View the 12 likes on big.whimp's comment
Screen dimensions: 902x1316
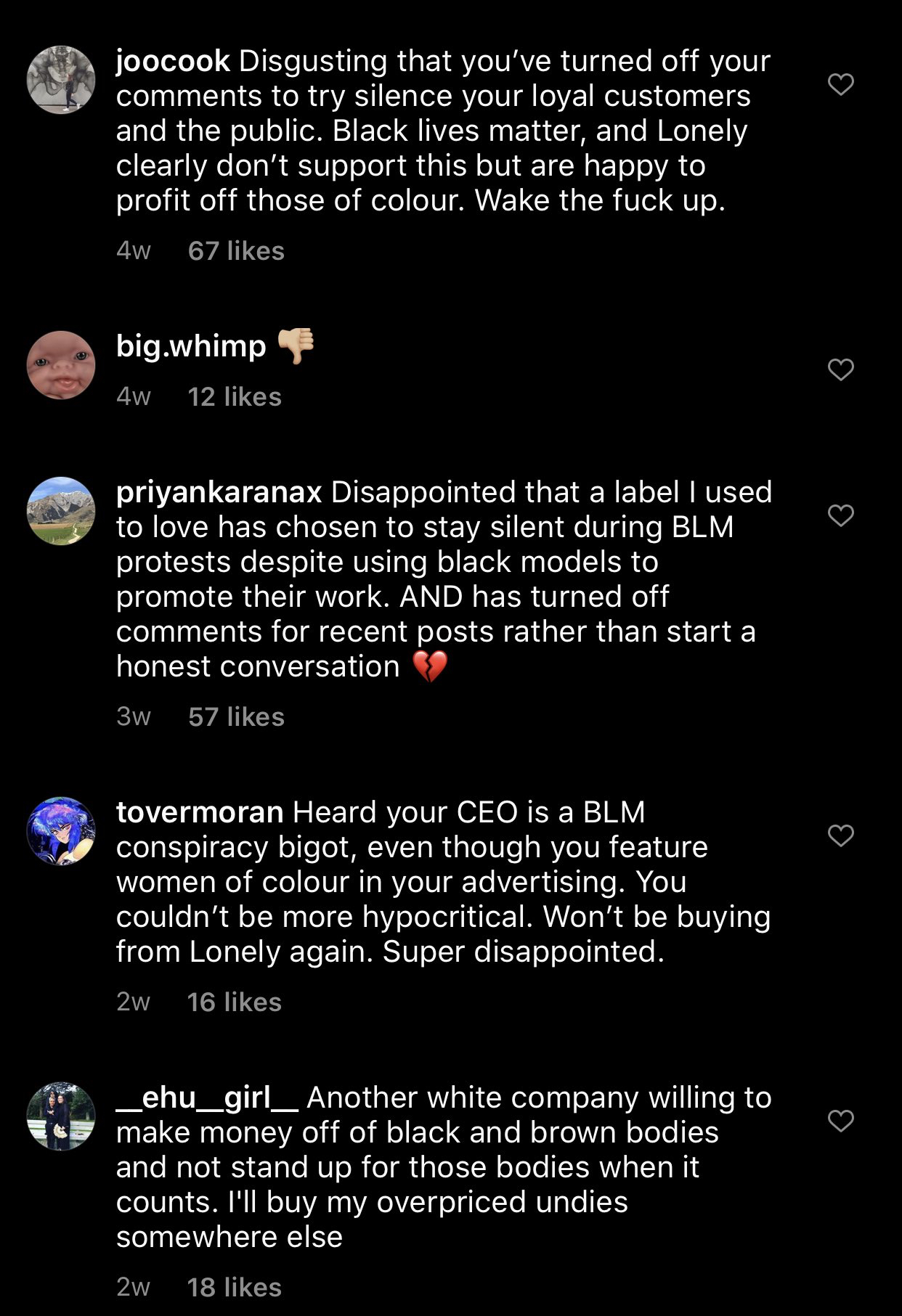click(x=235, y=397)
